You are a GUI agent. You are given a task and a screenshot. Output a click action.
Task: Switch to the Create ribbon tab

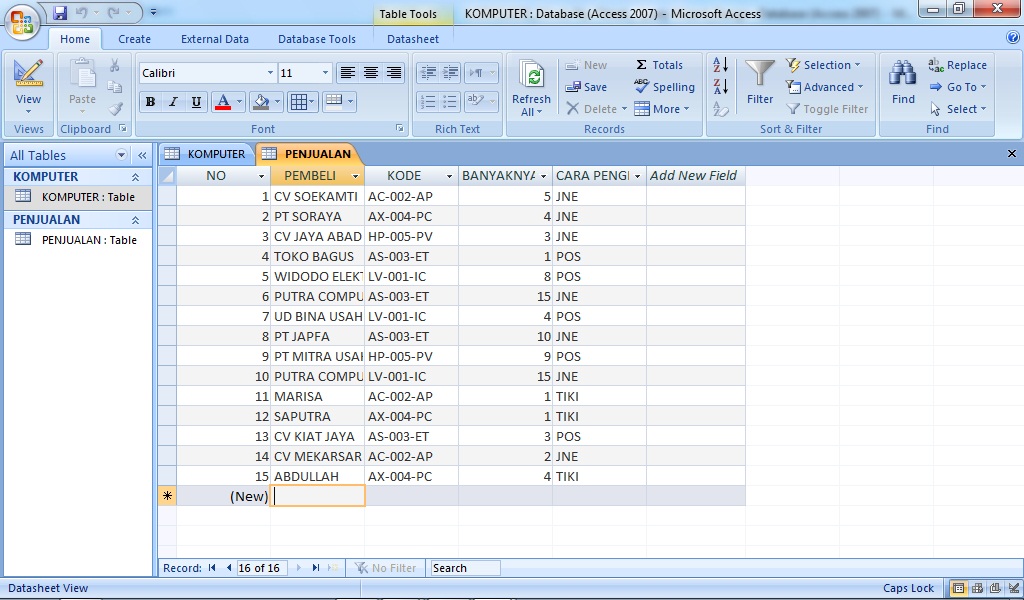coord(134,38)
